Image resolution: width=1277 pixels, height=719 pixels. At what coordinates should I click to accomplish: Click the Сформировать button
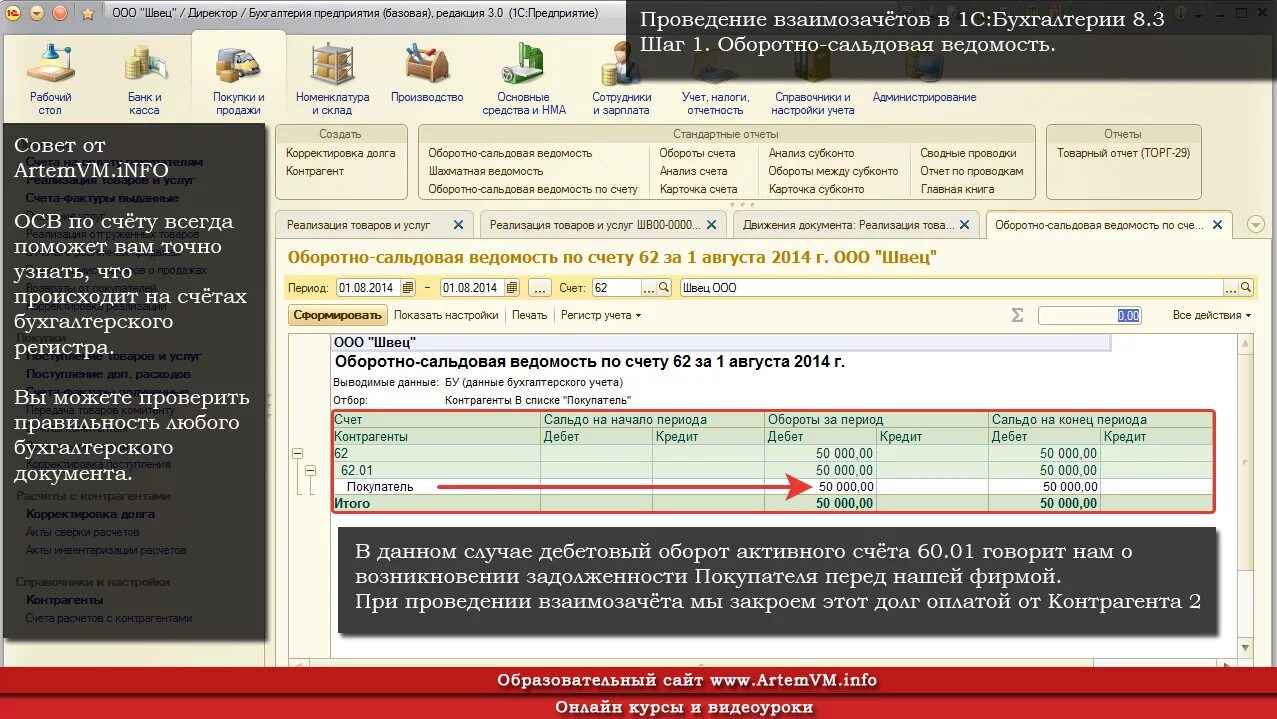[x=338, y=315]
